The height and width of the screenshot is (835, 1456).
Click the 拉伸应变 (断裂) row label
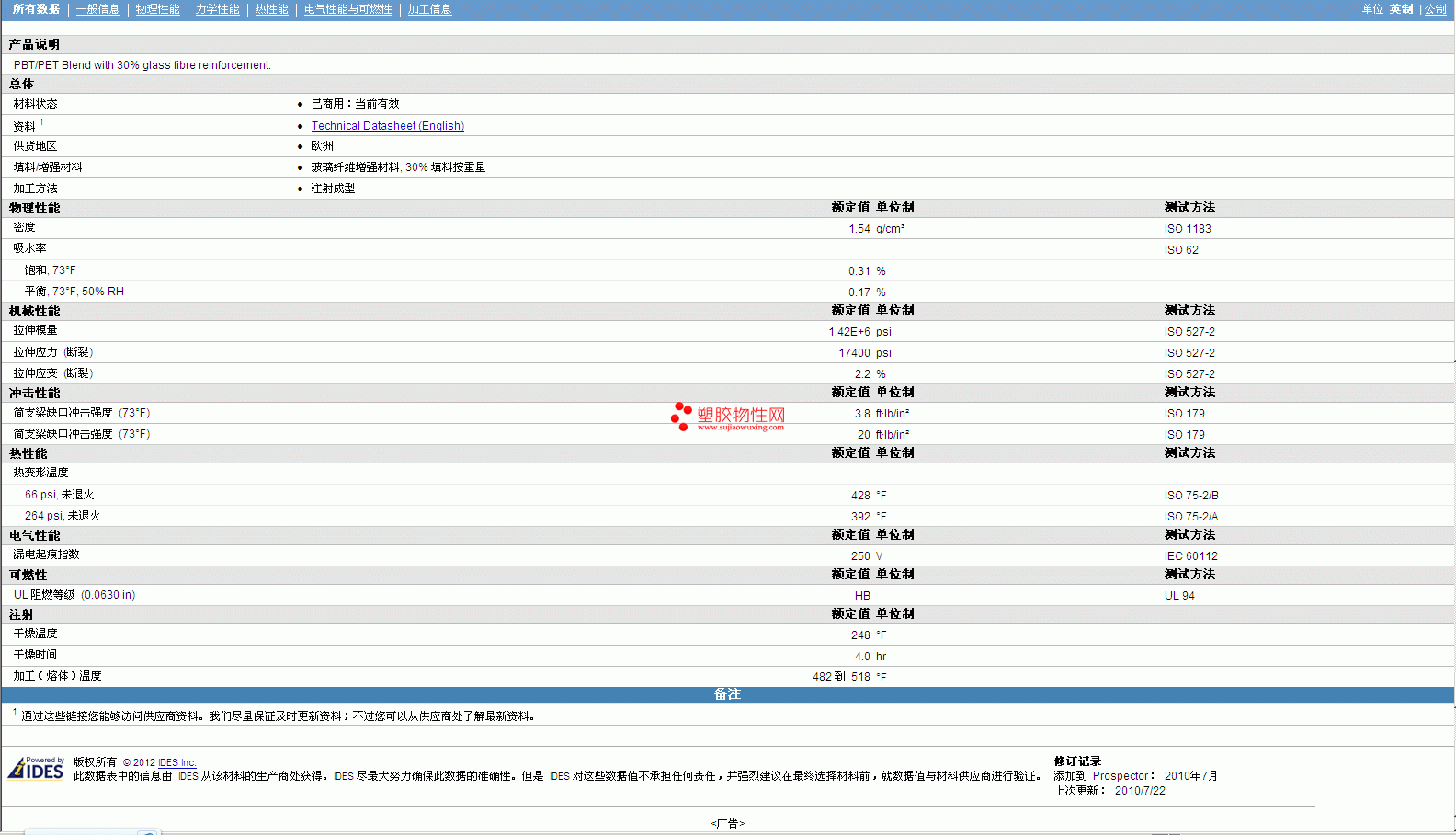coord(53,373)
